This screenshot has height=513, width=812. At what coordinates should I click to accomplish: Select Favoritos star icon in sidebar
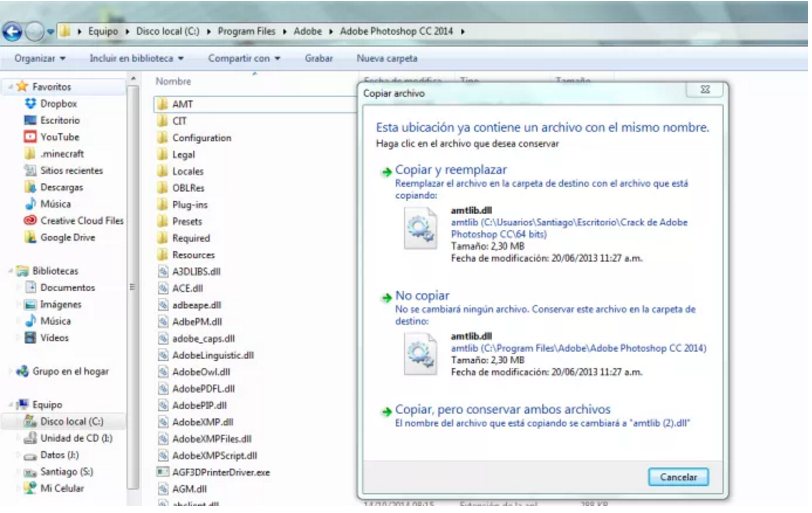tap(22, 86)
